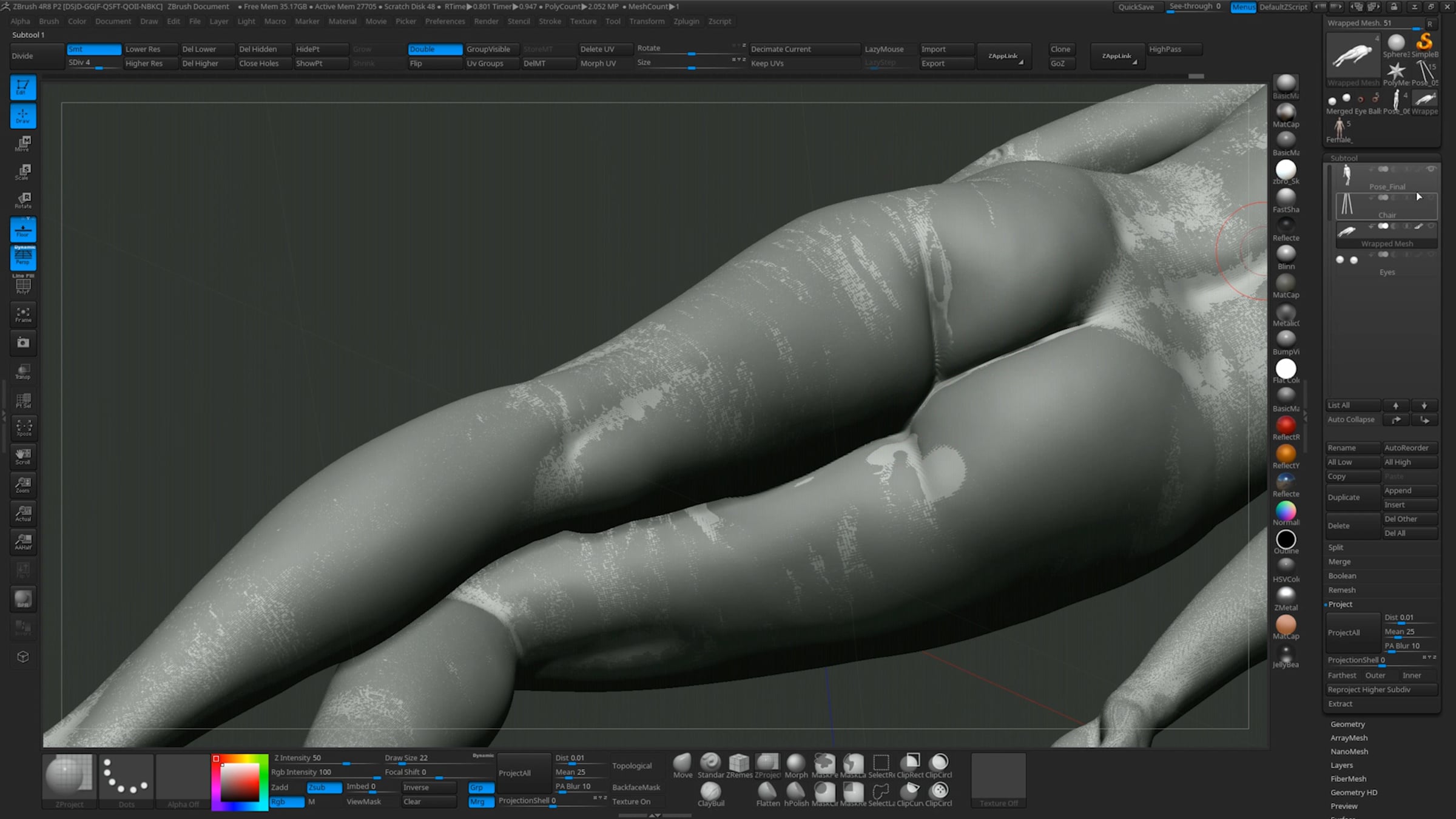Open the Zplugin menu
The image size is (1456, 819).
686,21
